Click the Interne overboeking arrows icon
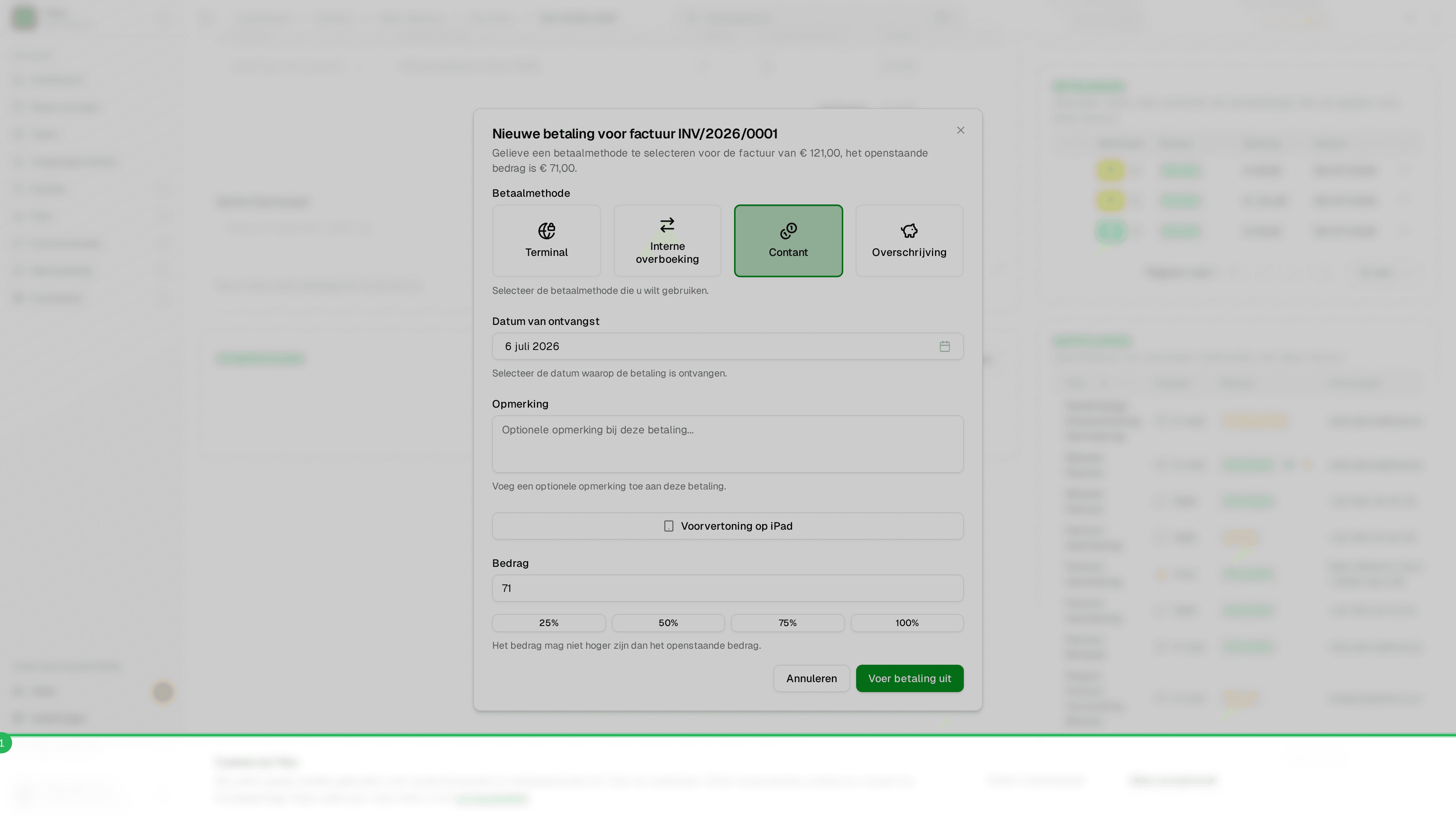 667,225
